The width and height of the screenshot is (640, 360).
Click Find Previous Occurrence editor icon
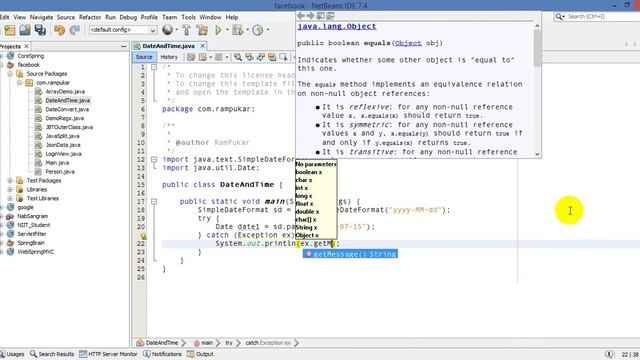249,57
